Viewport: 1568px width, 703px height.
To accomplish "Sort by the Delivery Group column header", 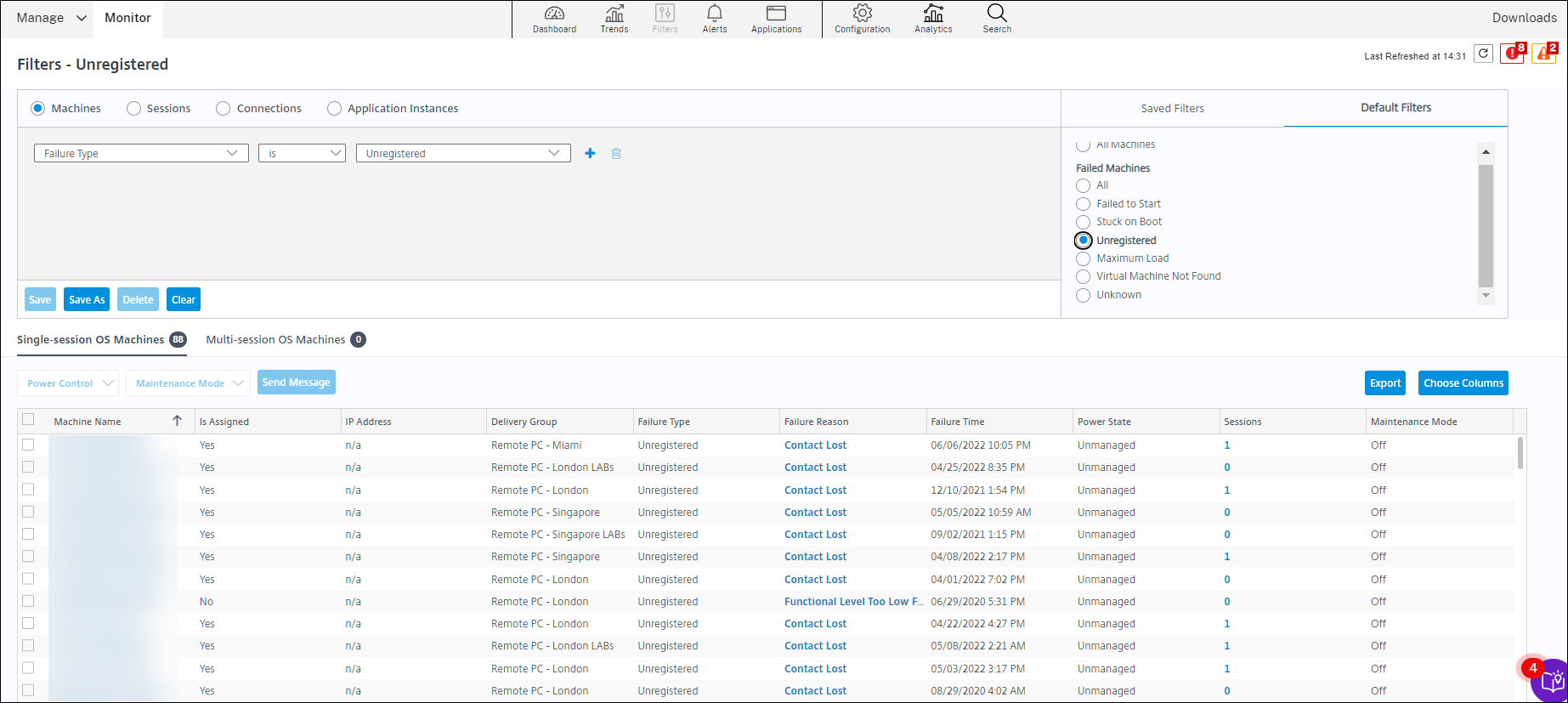I will tap(560, 421).
